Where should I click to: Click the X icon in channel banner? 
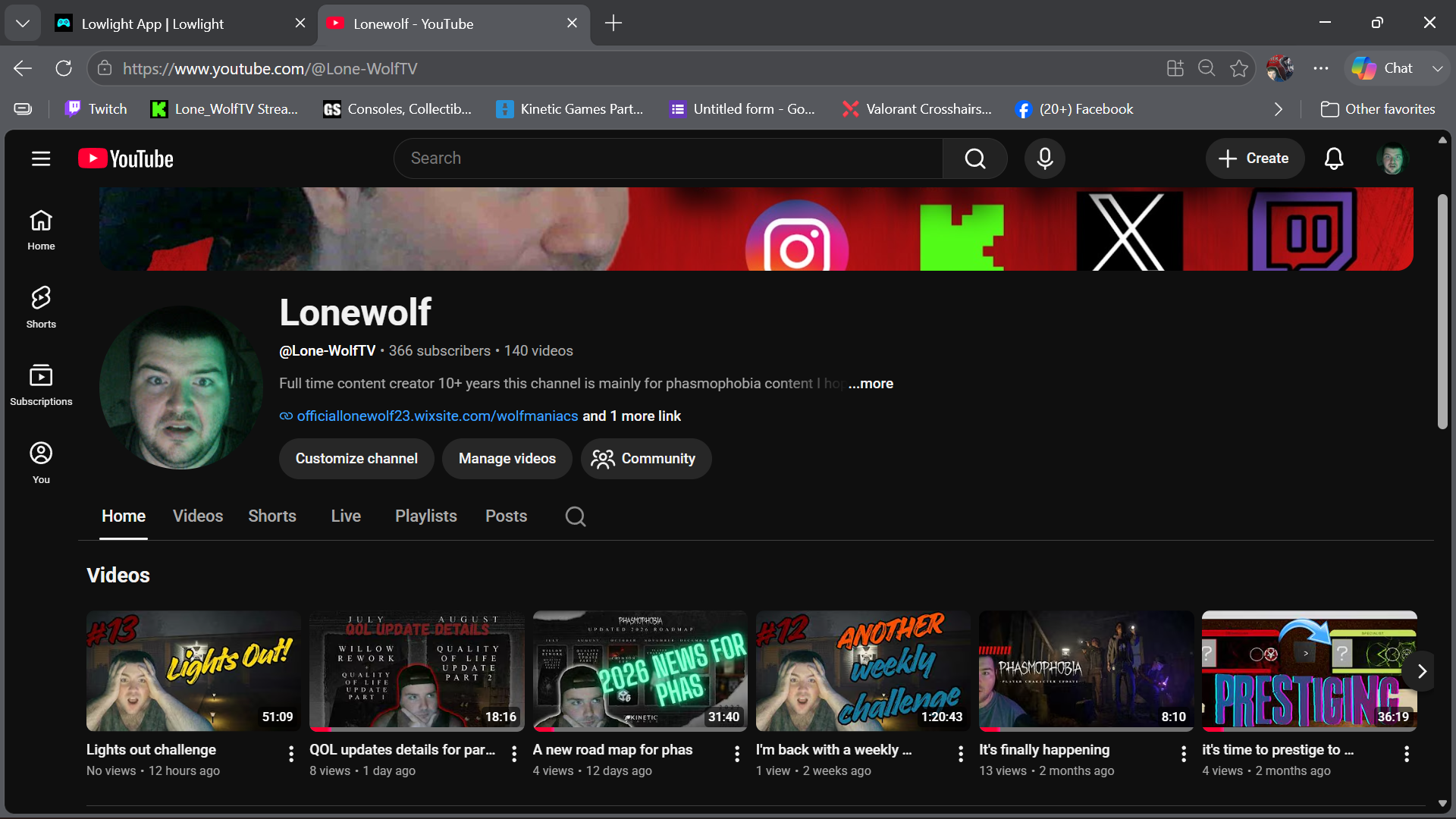coord(1129,231)
